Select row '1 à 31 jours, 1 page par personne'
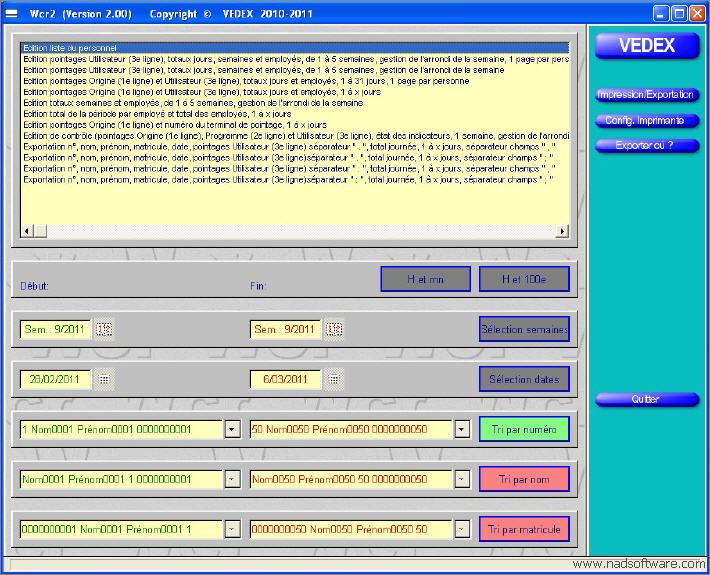The image size is (710, 575). click(x=295, y=81)
